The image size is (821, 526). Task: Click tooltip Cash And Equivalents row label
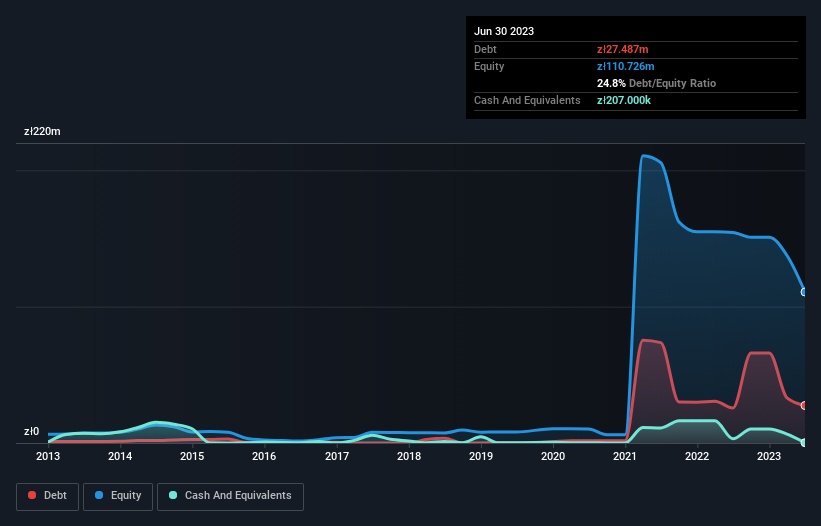527,100
